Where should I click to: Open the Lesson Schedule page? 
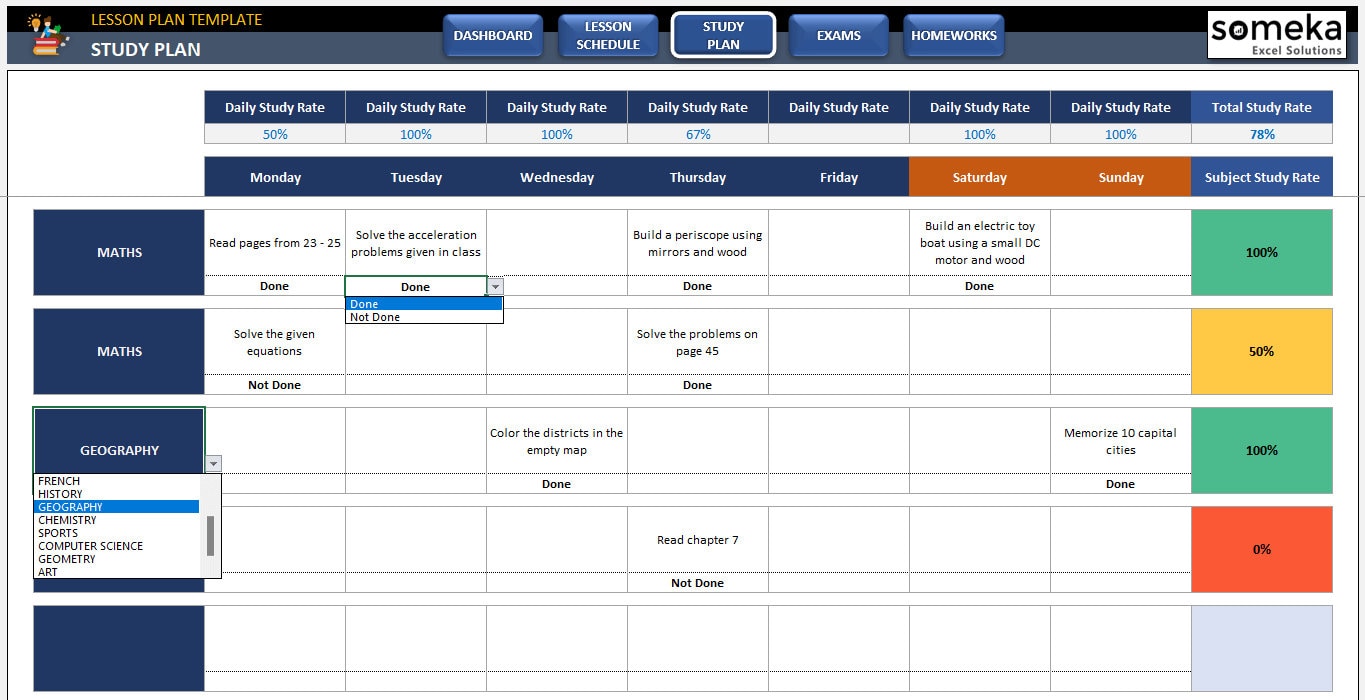tap(608, 34)
